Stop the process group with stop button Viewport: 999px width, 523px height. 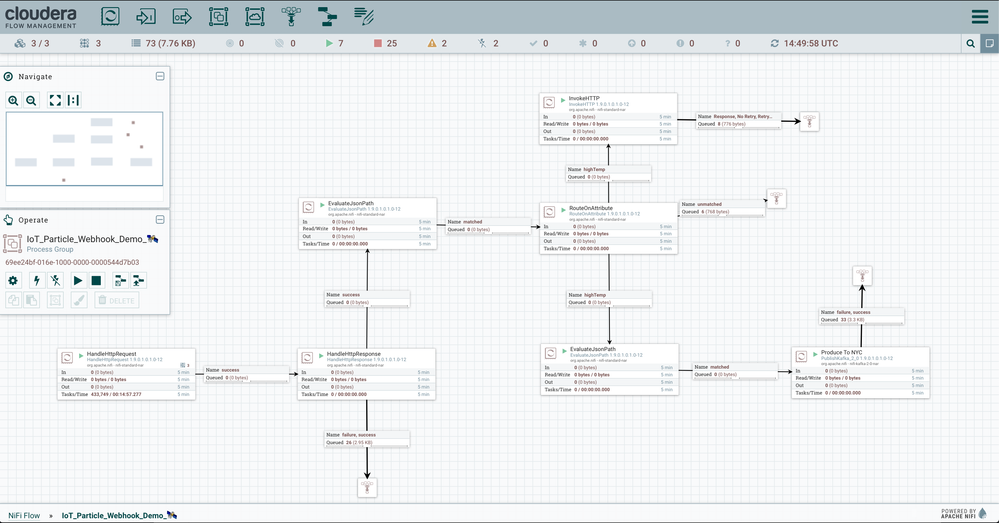click(96, 280)
